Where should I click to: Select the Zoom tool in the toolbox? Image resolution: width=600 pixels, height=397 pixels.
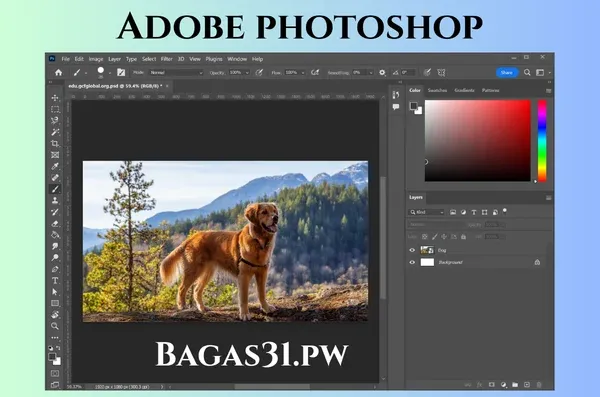pyautogui.click(x=55, y=326)
